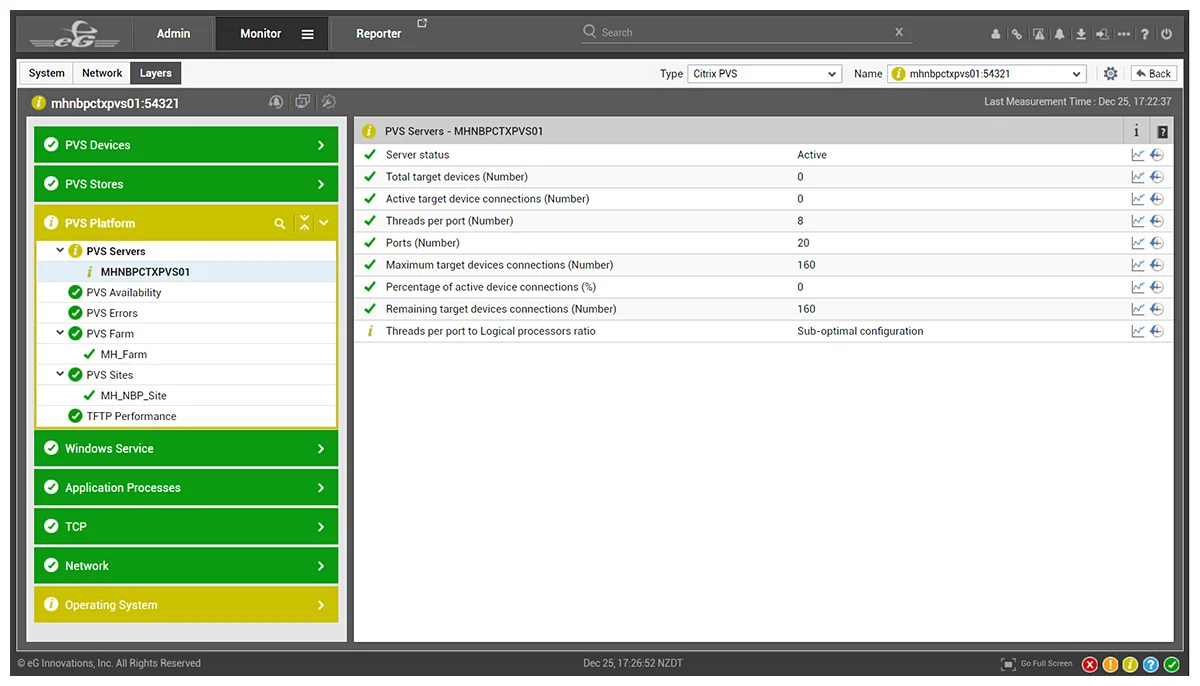The height and width of the screenshot is (686, 1200).
Task: Click the search icon in PVS Platform header
Action: coord(280,224)
